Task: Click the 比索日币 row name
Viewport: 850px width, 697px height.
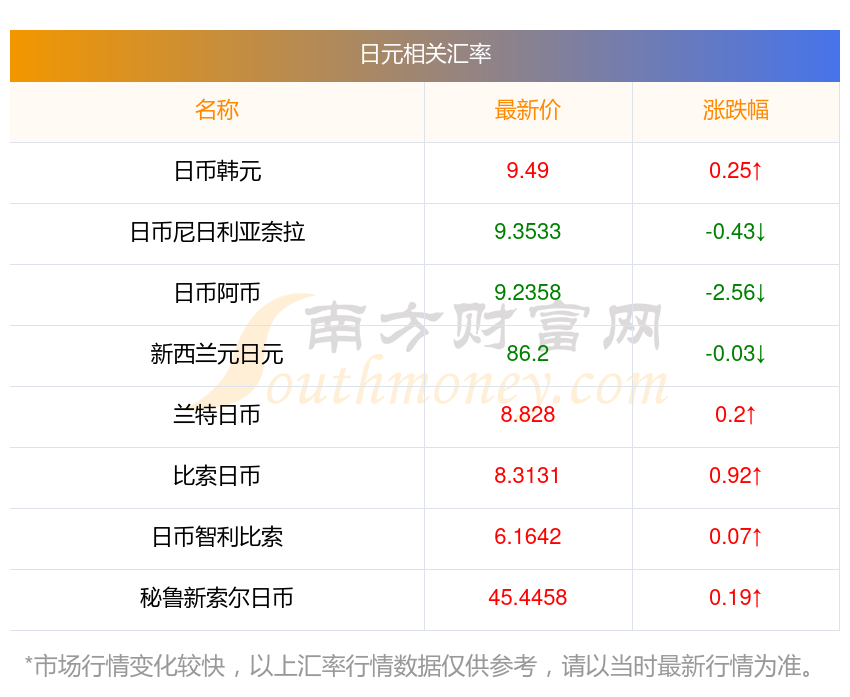Action: click(x=217, y=476)
